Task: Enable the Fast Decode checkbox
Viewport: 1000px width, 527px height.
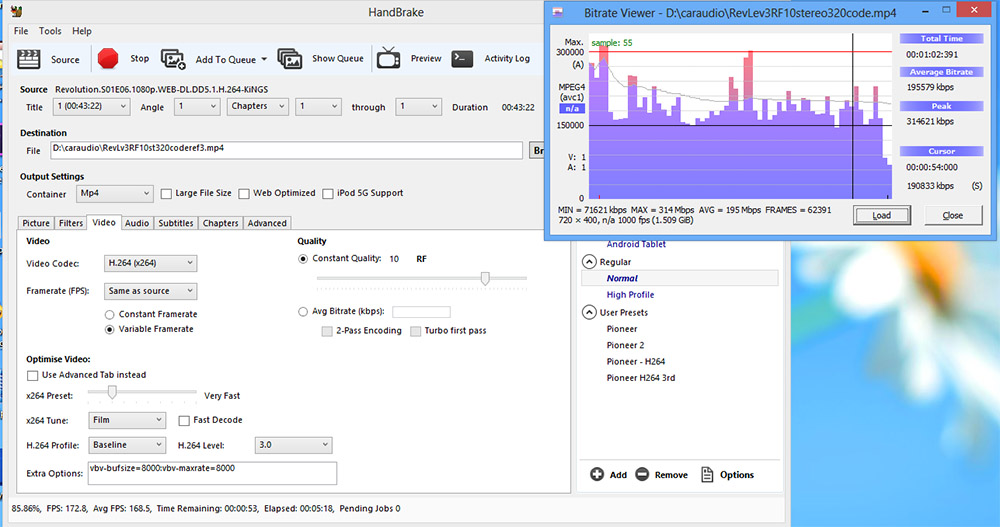Action: [x=184, y=420]
